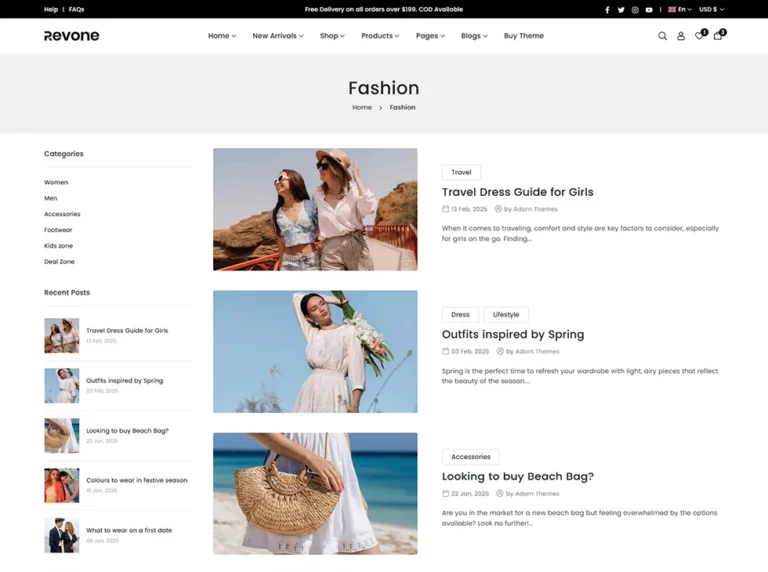Viewport: 768px width, 572px height.
Task: Click the Lifestyle tag button
Action: coord(505,314)
